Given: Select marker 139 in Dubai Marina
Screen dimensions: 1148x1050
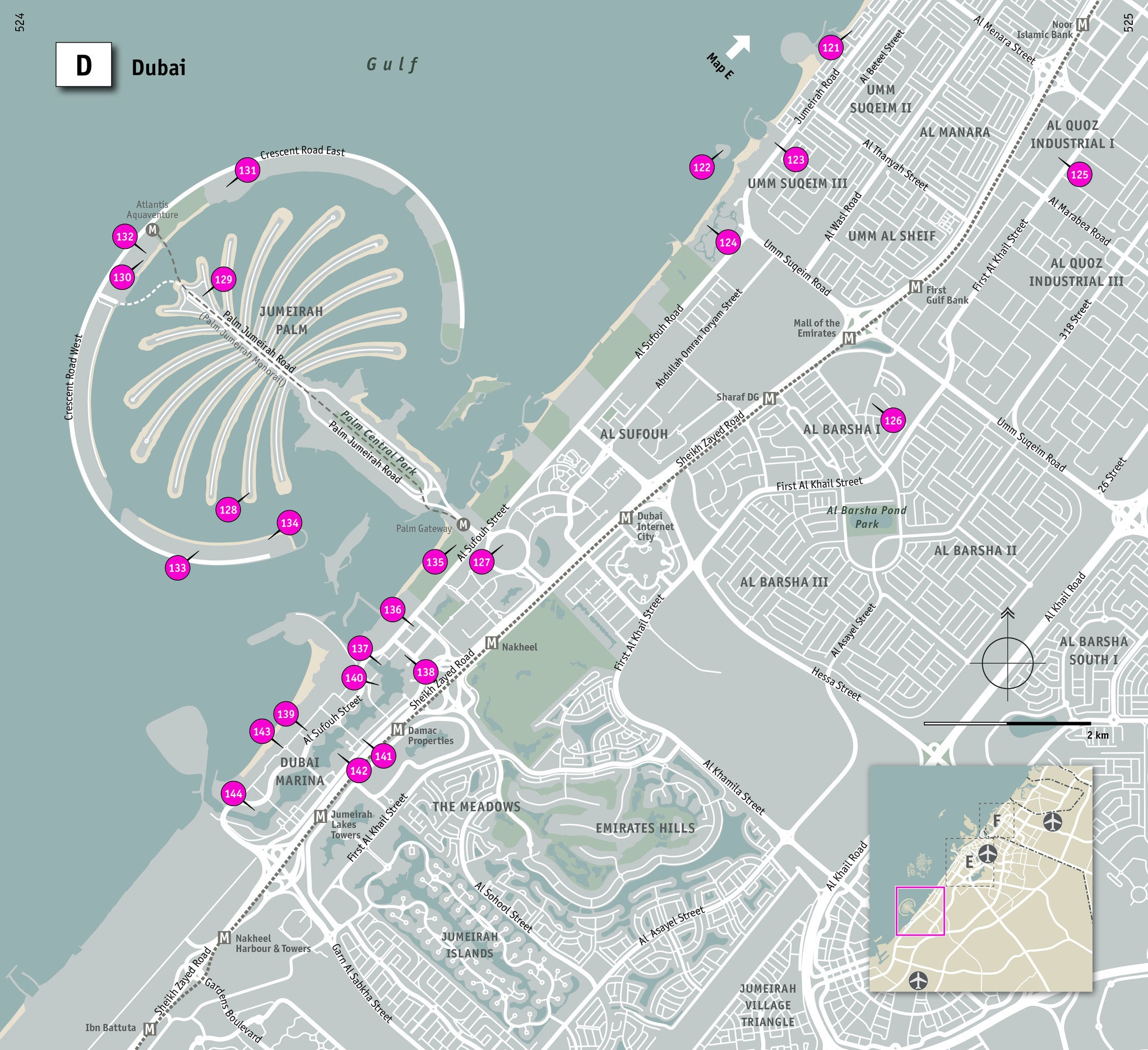Looking at the screenshot, I should 286,714.
